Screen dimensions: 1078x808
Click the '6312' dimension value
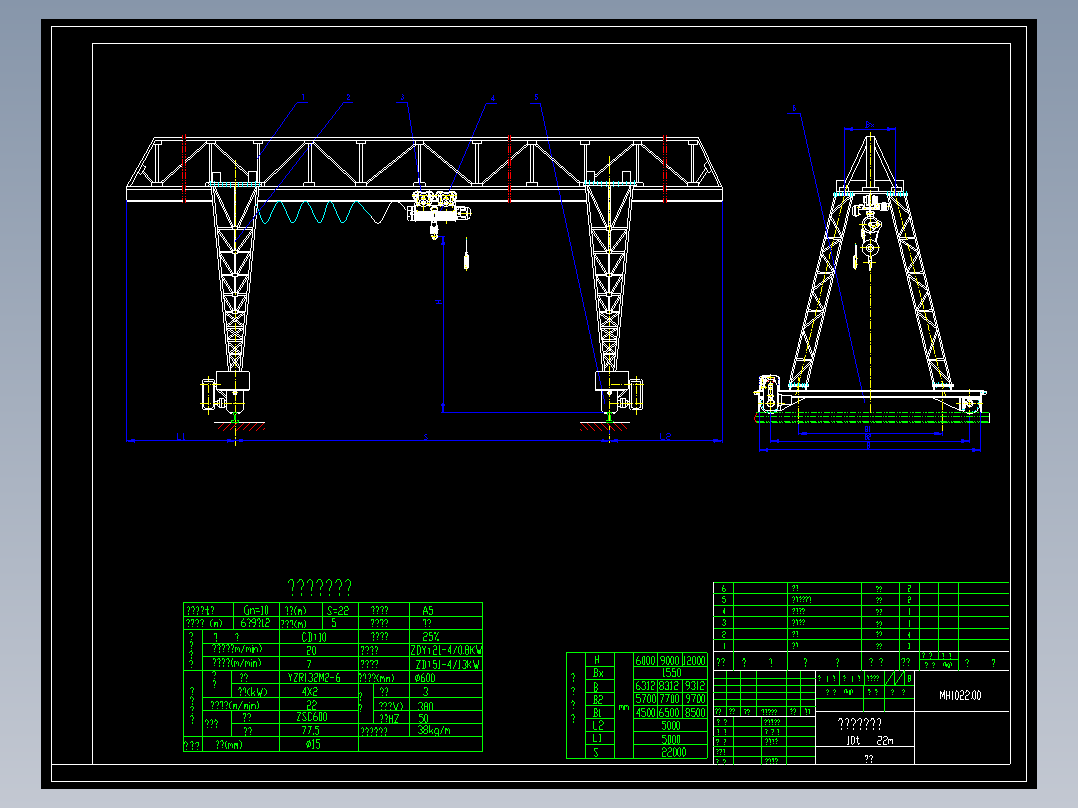click(645, 686)
